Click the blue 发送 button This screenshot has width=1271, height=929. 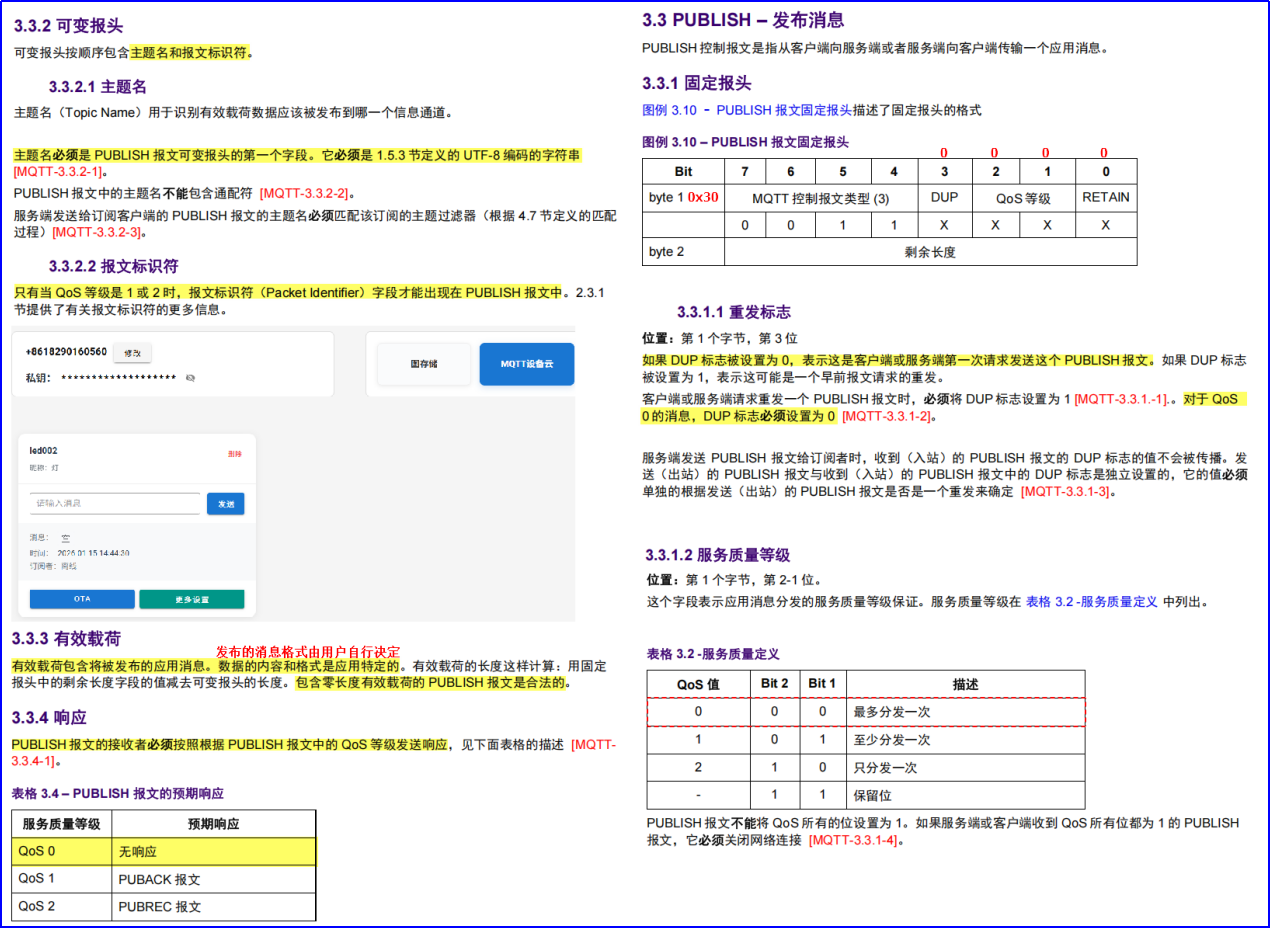[x=225, y=504]
